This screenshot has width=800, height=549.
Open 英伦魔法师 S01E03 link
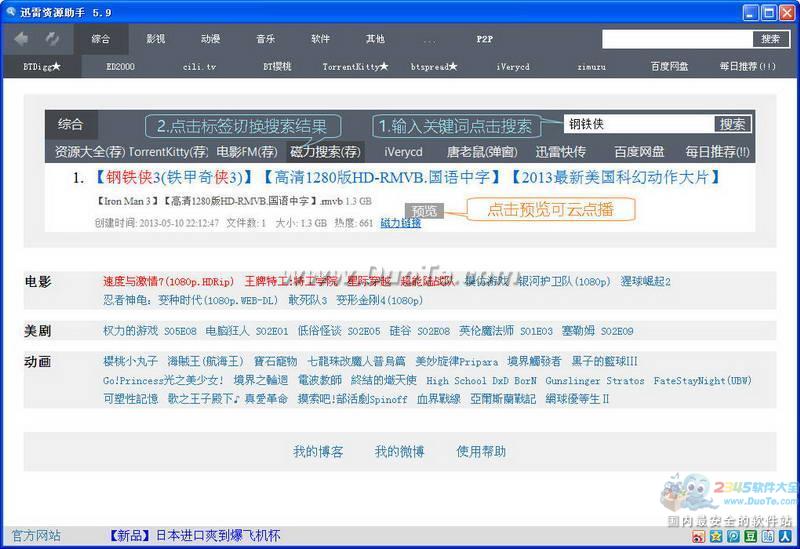pyautogui.click(x=506, y=331)
